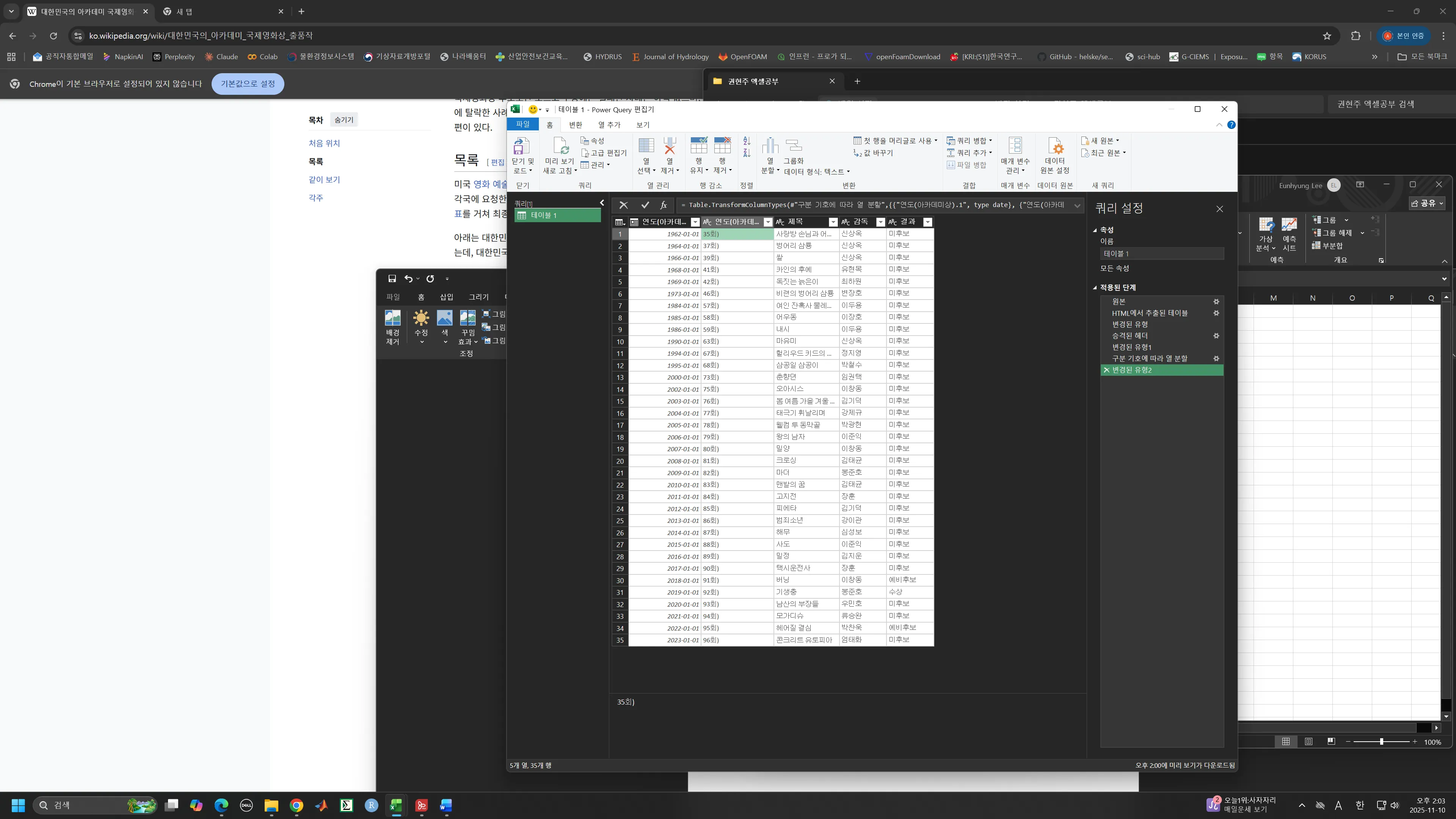The width and height of the screenshot is (1456, 819).
Task: Toggle the 숨기기 button for the wiki contents
Action: 344,120
